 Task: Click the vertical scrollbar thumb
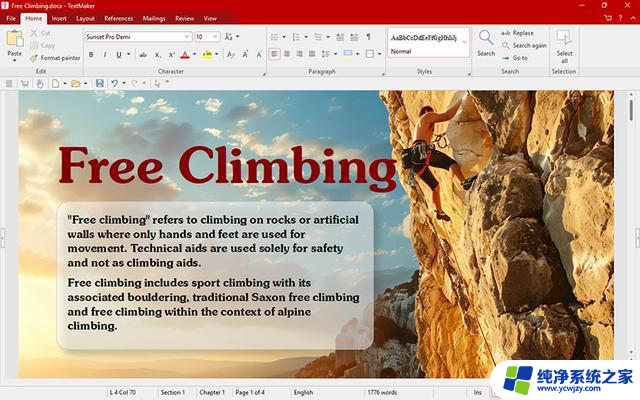tap(631, 109)
